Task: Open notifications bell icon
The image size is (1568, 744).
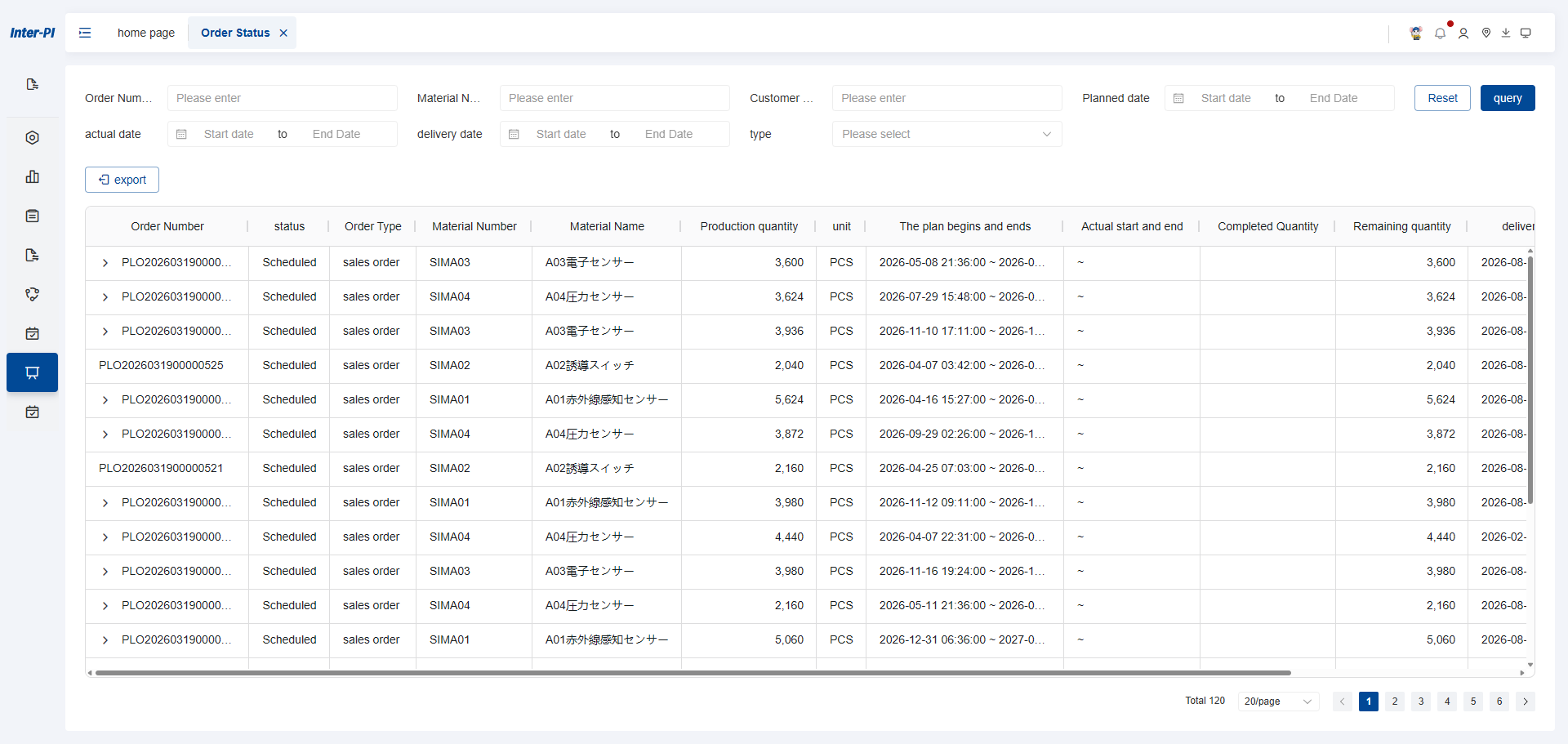Action: tap(1440, 33)
